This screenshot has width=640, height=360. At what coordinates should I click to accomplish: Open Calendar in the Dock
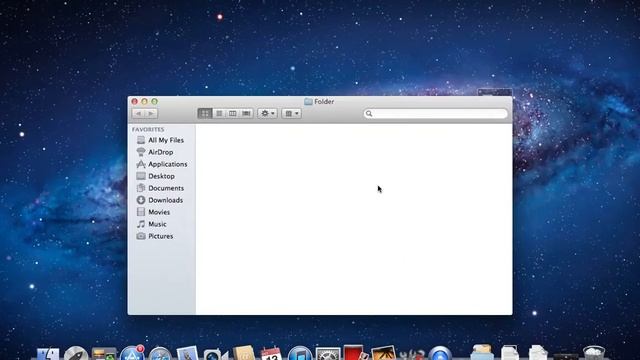tap(271, 353)
